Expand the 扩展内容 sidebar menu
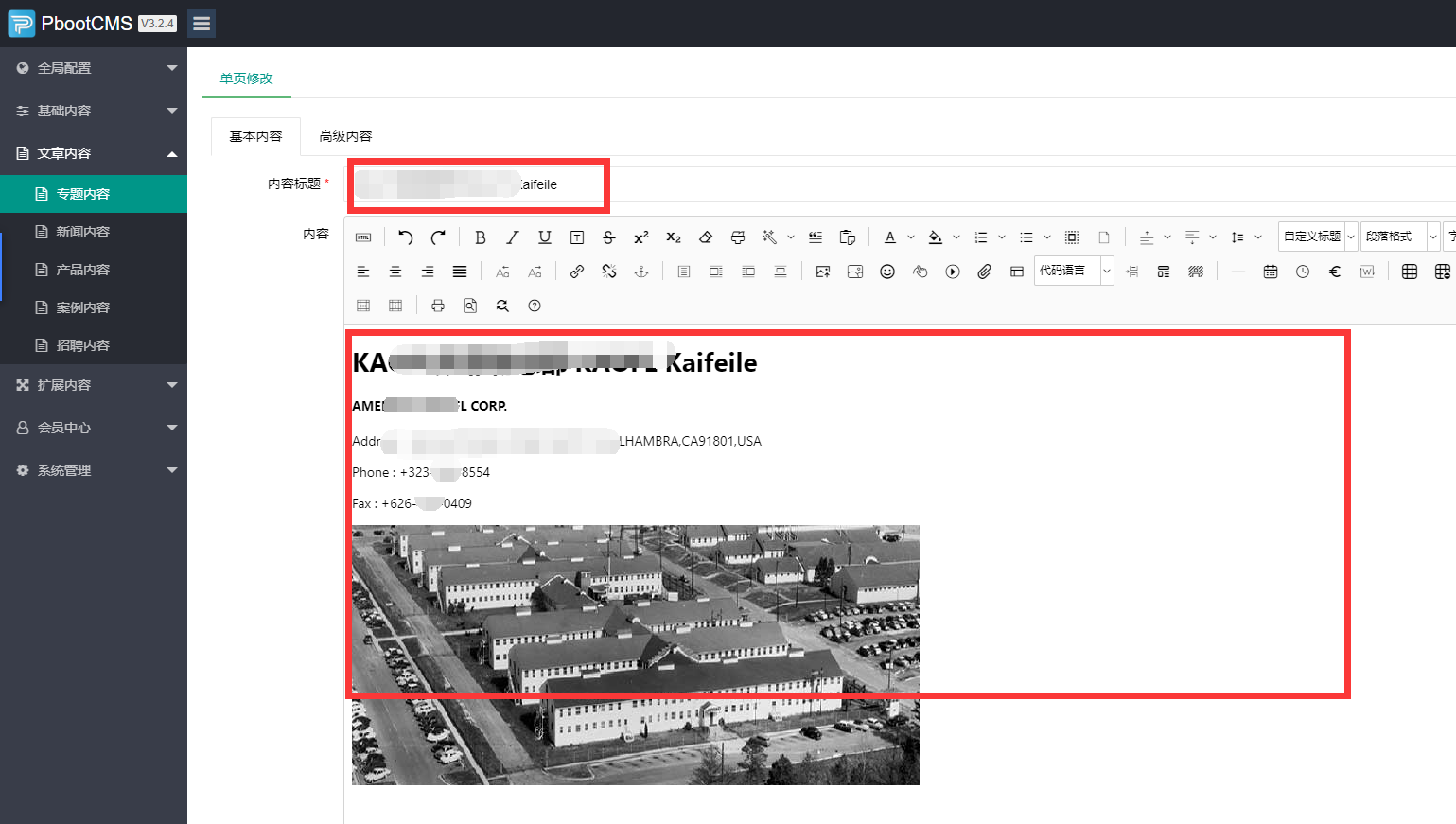The image size is (1456, 824). pyautogui.click(x=94, y=385)
